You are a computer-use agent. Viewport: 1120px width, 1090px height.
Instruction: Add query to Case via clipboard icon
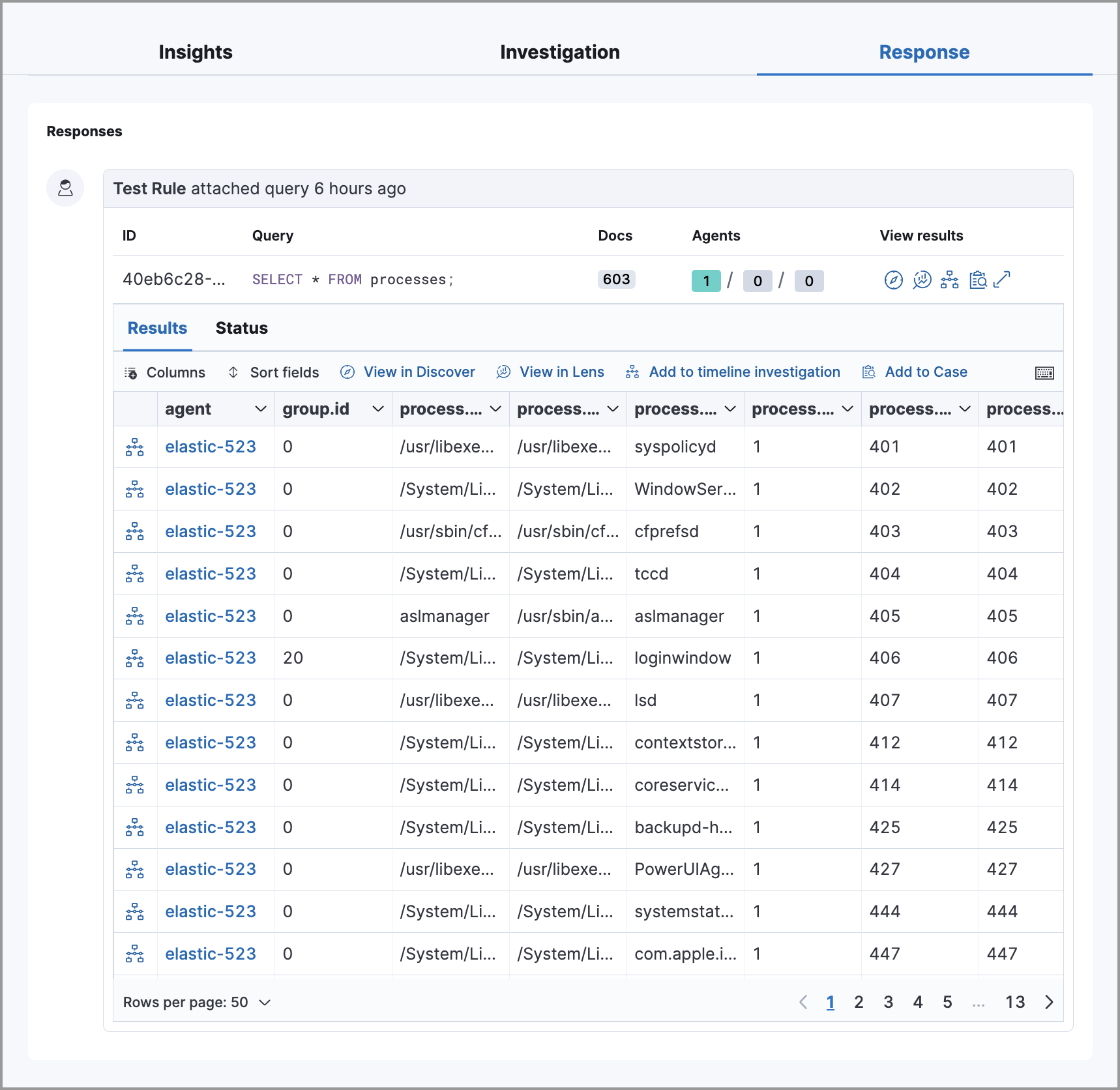pyautogui.click(x=978, y=280)
